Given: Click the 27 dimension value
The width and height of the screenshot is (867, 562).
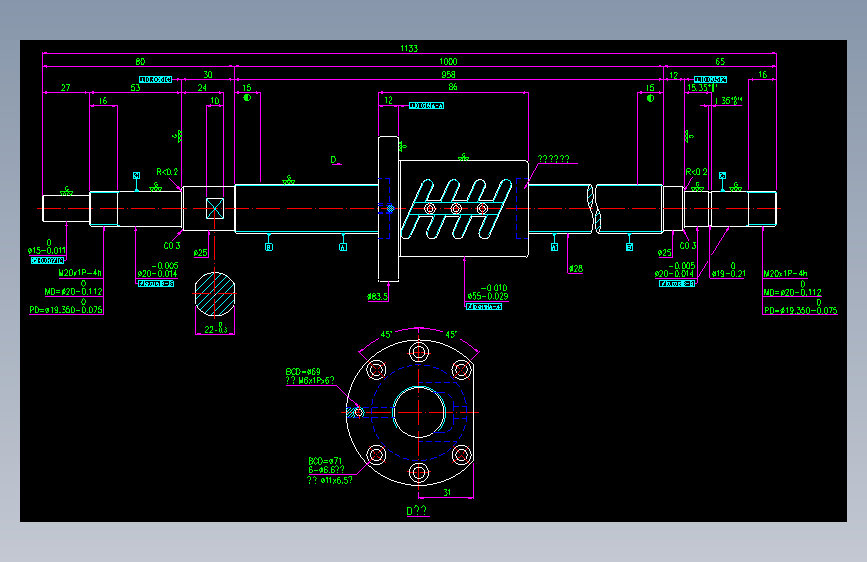Looking at the screenshot, I should 66,87.
